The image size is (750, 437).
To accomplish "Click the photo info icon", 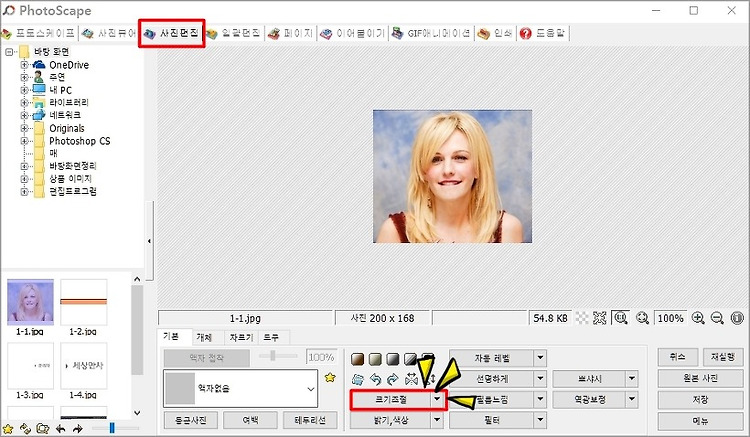I will click(737, 318).
